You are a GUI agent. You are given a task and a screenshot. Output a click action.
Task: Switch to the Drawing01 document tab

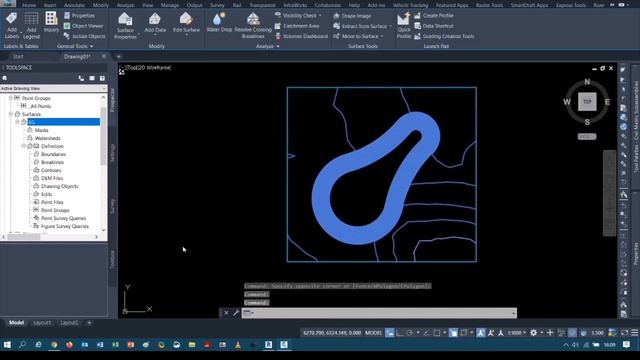pos(77,57)
